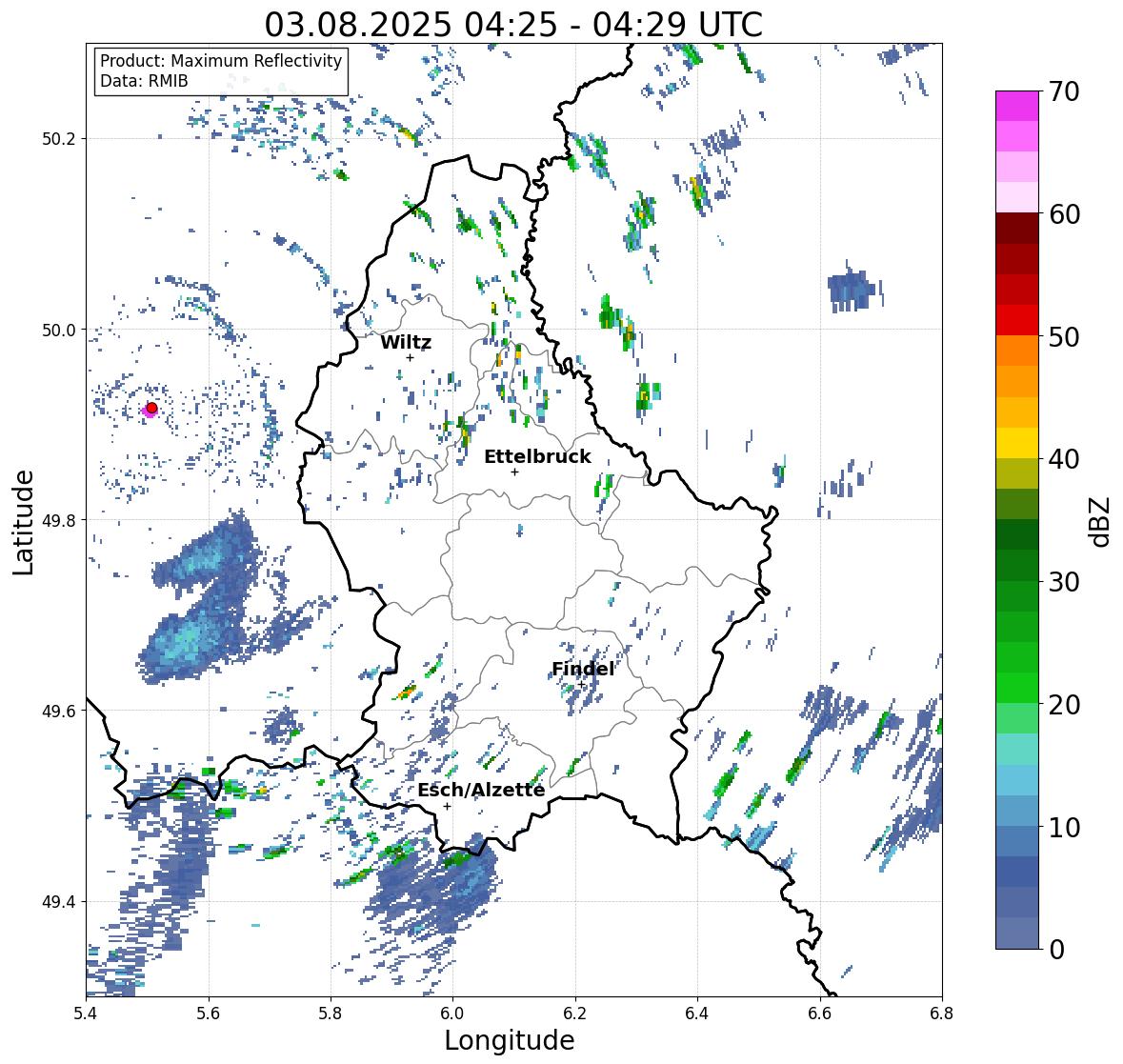Click colorbar tick value 20
The image size is (1123, 1064).
pos(1064,704)
